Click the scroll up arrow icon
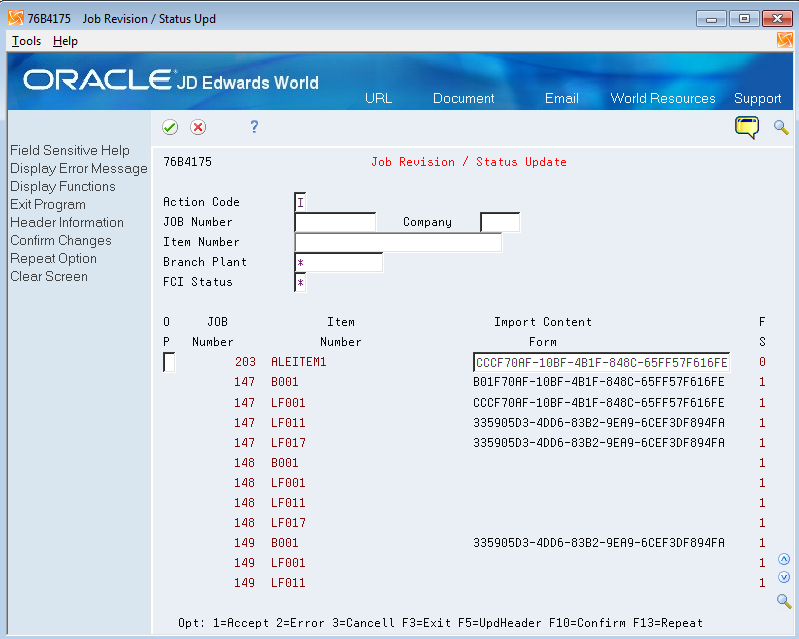The image size is (799, 639). pos(784,559)
